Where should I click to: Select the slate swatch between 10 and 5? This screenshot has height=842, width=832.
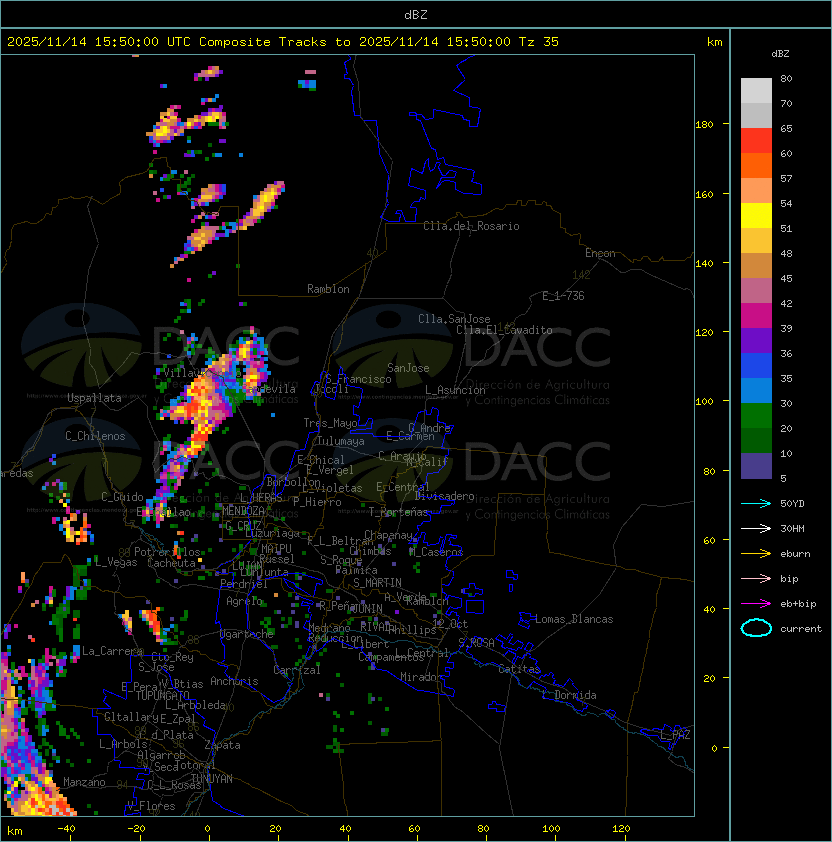tap(756, 466)
